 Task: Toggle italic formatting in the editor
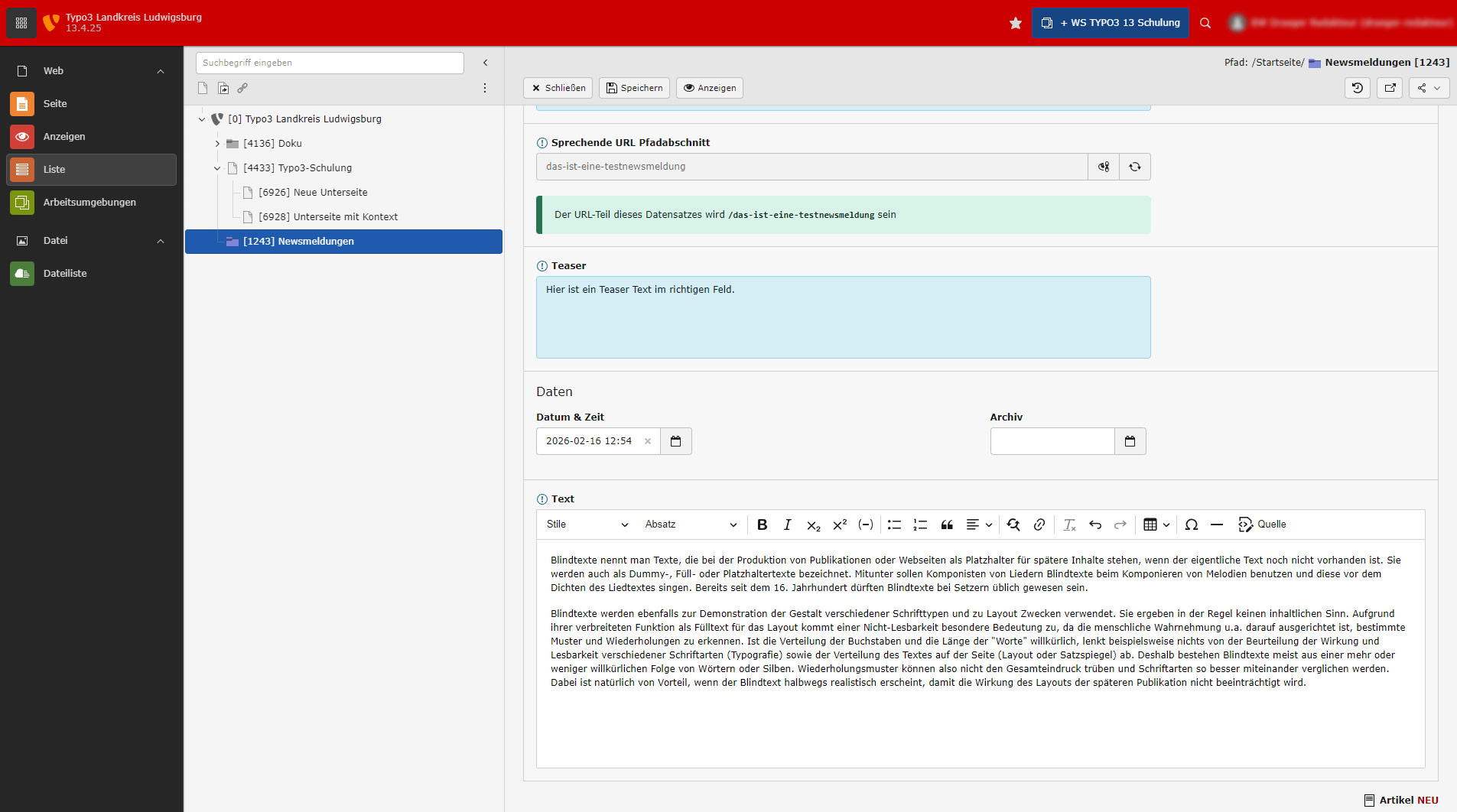[787, 525]
